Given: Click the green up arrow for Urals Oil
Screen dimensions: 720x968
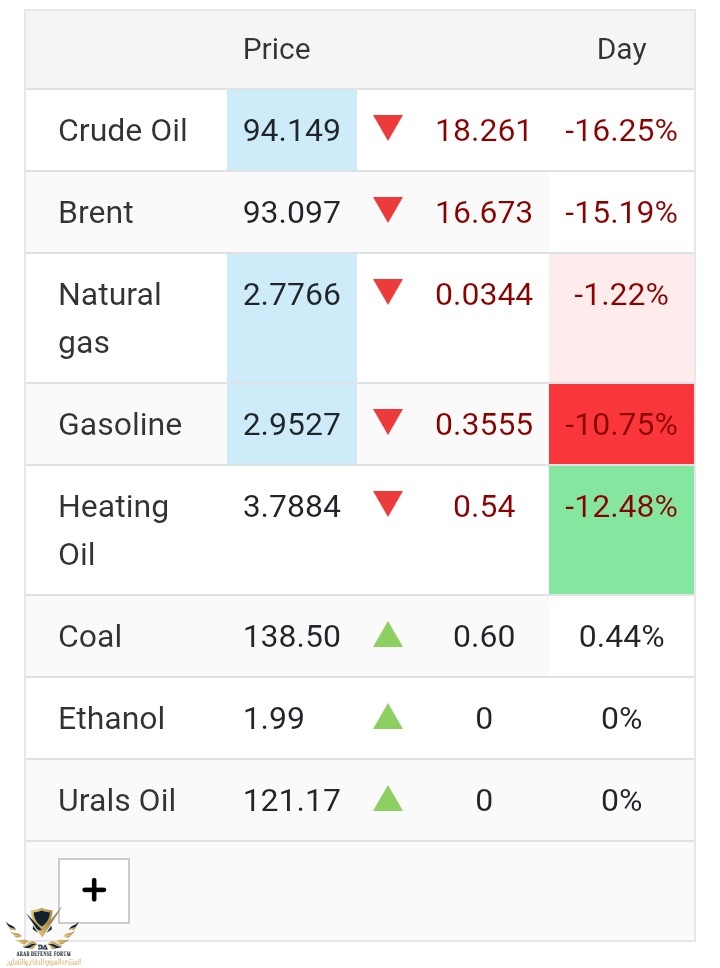Looking at the screenshot, I should tap(388, 799).
